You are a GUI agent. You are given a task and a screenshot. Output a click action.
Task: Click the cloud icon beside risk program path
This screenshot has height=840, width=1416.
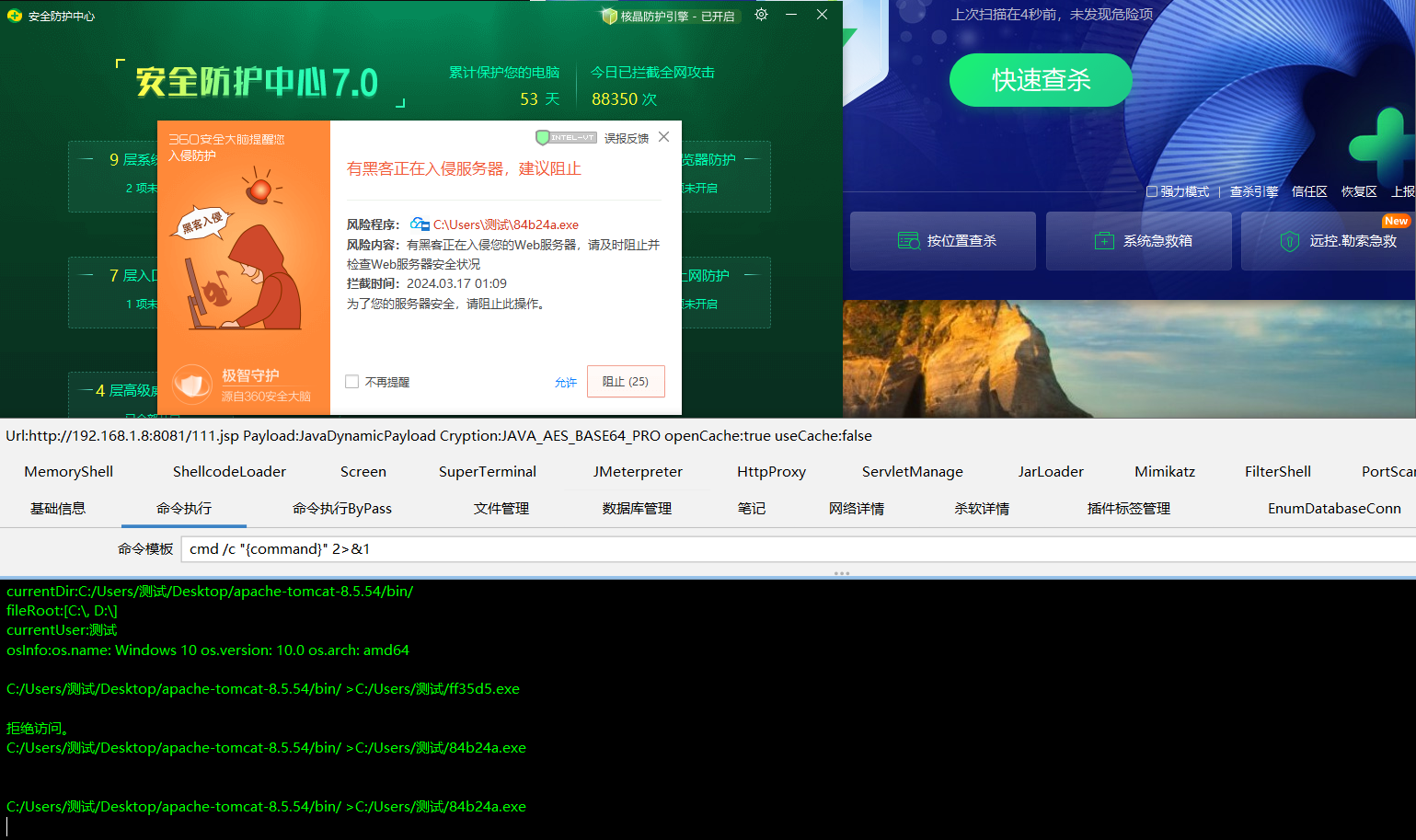pyautogui.click(x=420, y=224)
